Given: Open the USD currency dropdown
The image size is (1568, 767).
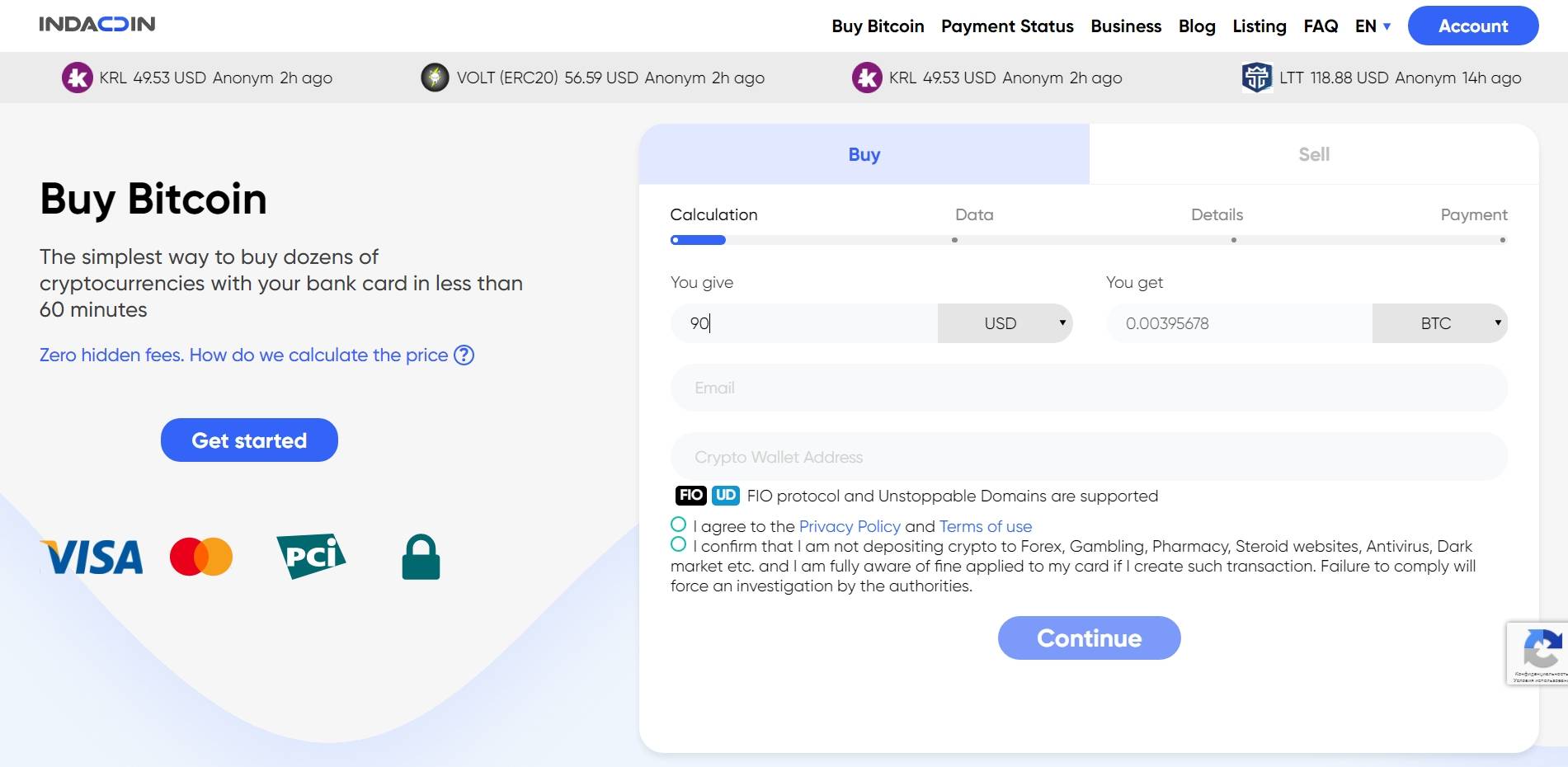Looking at the screenshot, I should click(1005, 323).
